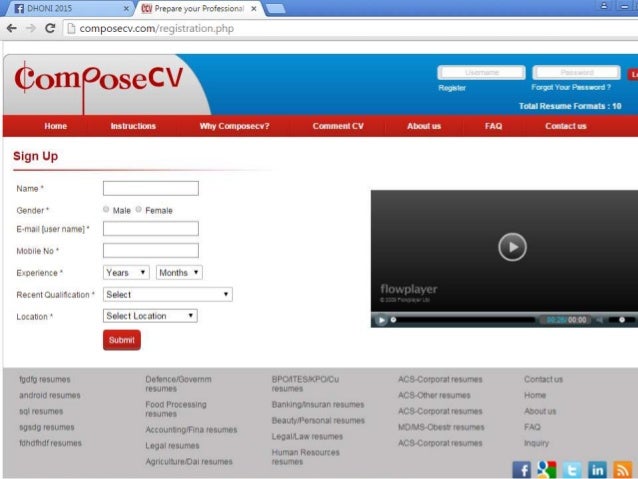Open ACS-Other resumes footer link
Viewport: 638px width, 479px height.
434,395
